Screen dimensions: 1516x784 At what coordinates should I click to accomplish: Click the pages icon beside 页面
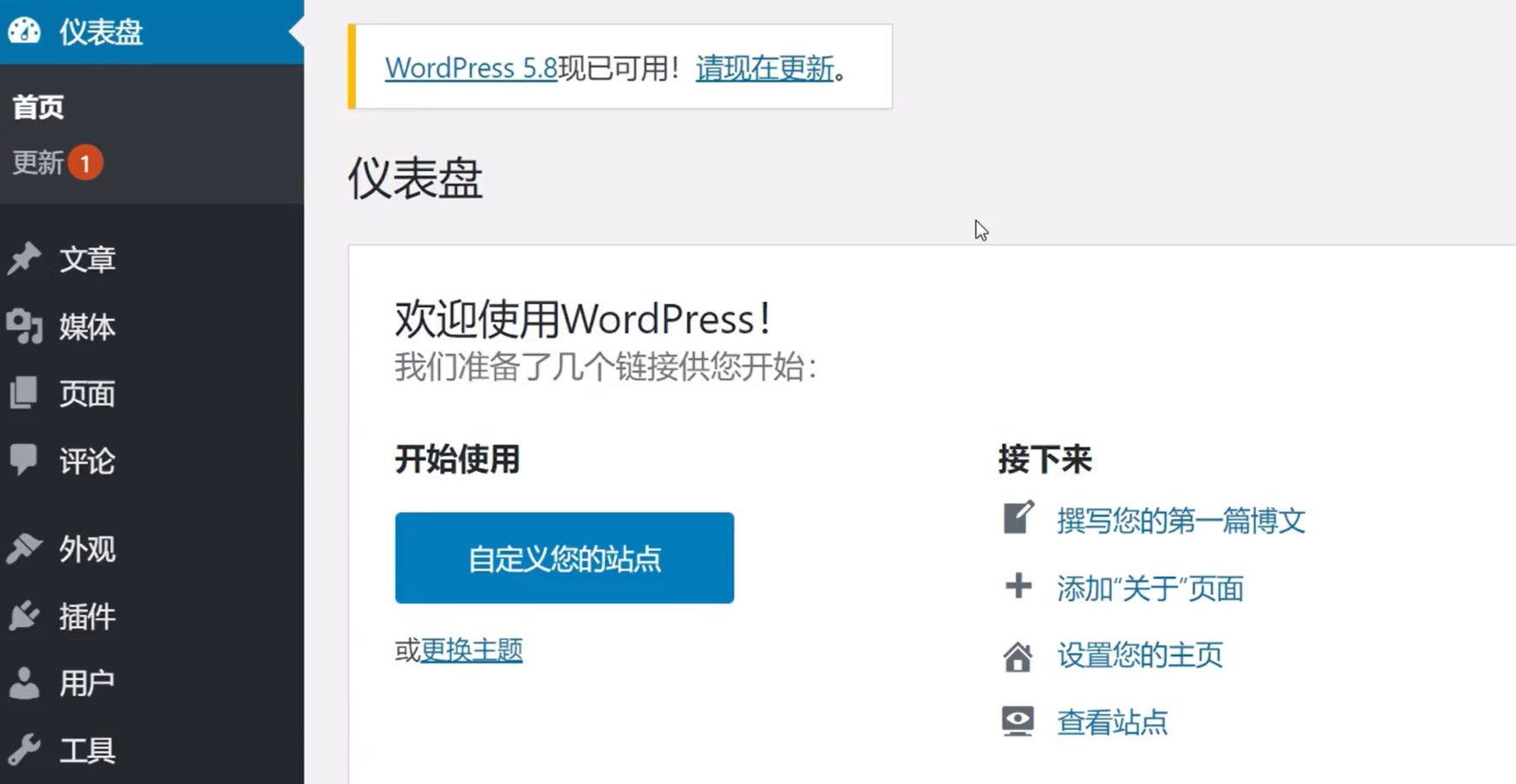pyautogui.click(x=24, y=393)
